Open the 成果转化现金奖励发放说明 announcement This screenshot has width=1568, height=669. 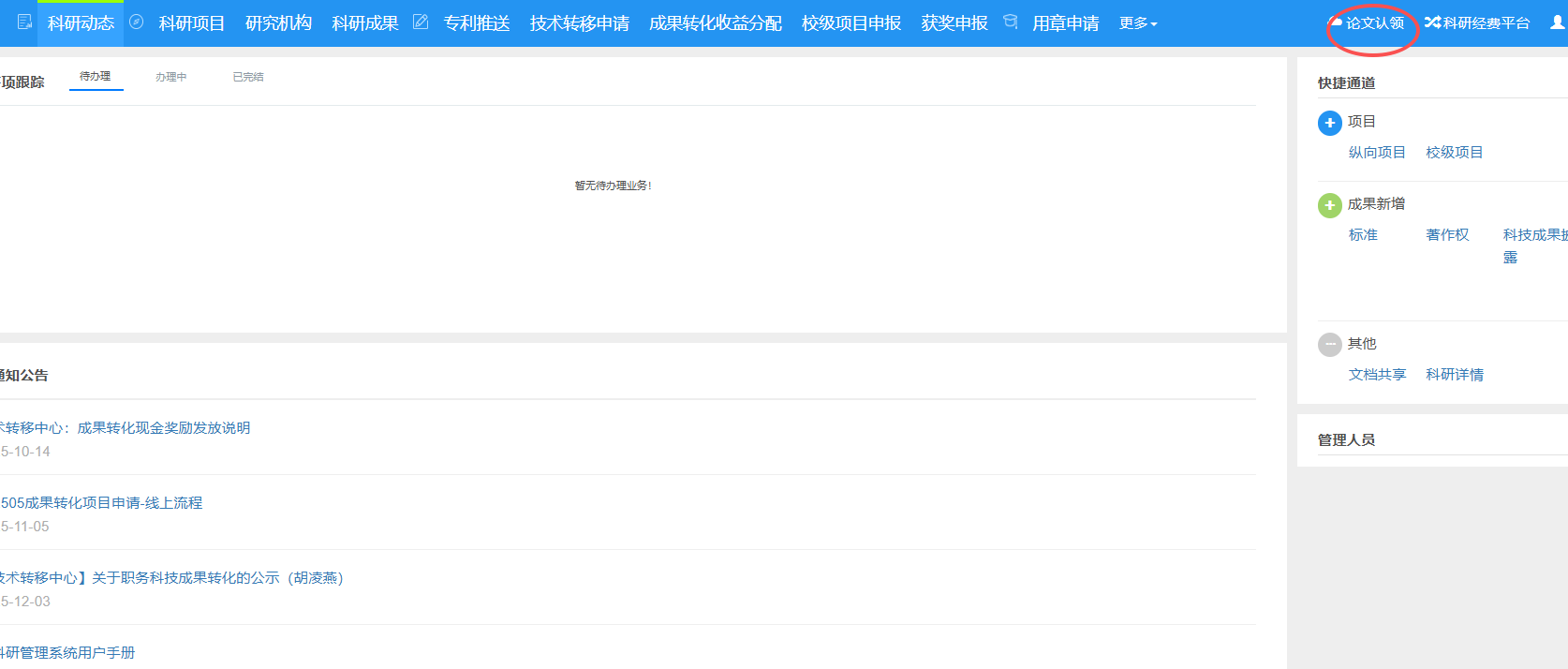pyautogui.click(x=163, y=428)
